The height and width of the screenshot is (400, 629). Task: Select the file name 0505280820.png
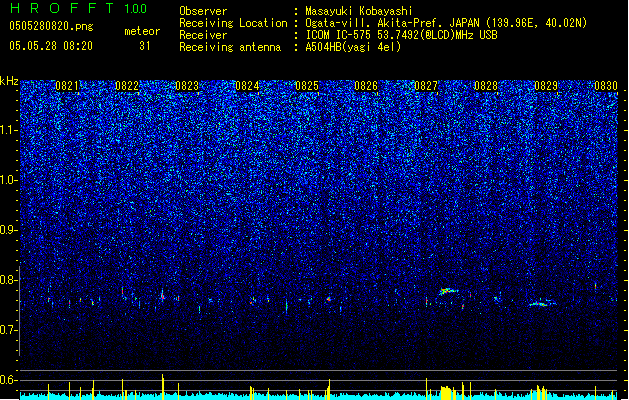point(51,26)
